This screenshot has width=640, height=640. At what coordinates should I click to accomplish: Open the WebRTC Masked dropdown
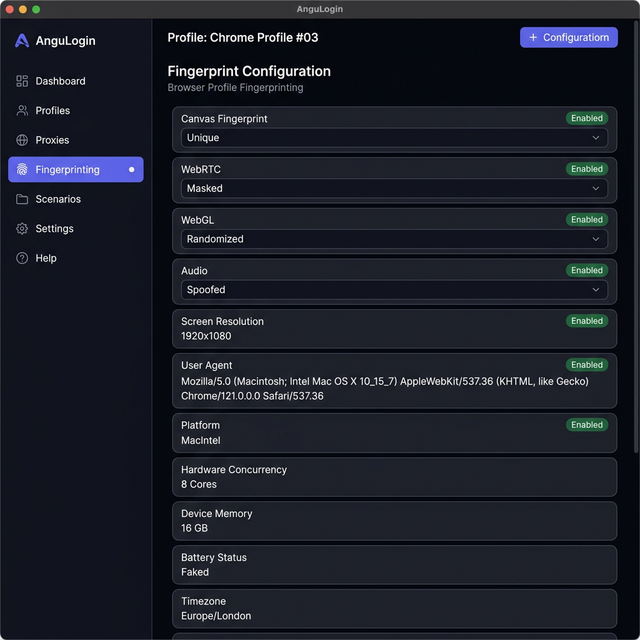click(x=394, y=188)
